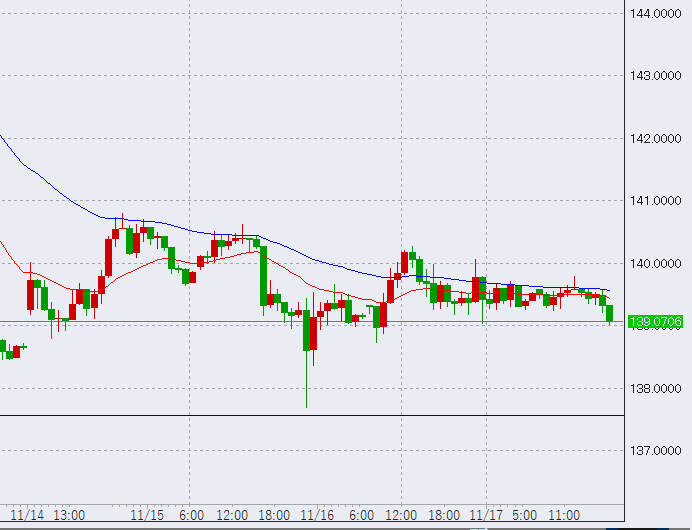Screen dimensions: 692x530
Task: Select the 5:00 time label
Action: (x=524, y=515)
